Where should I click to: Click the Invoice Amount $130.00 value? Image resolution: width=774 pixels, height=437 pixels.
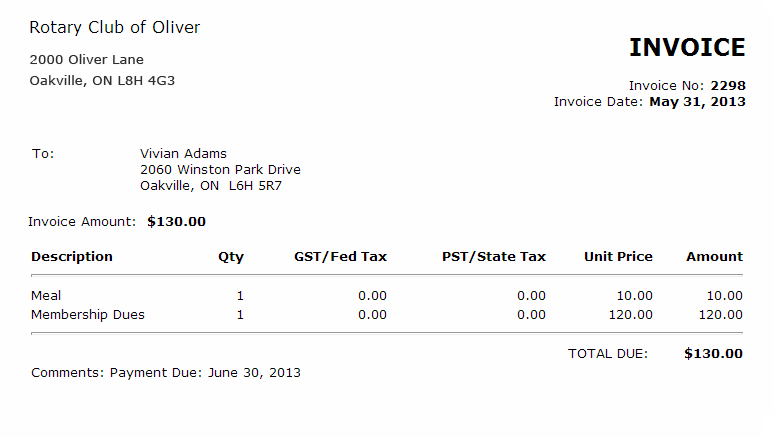coord(176,221)
